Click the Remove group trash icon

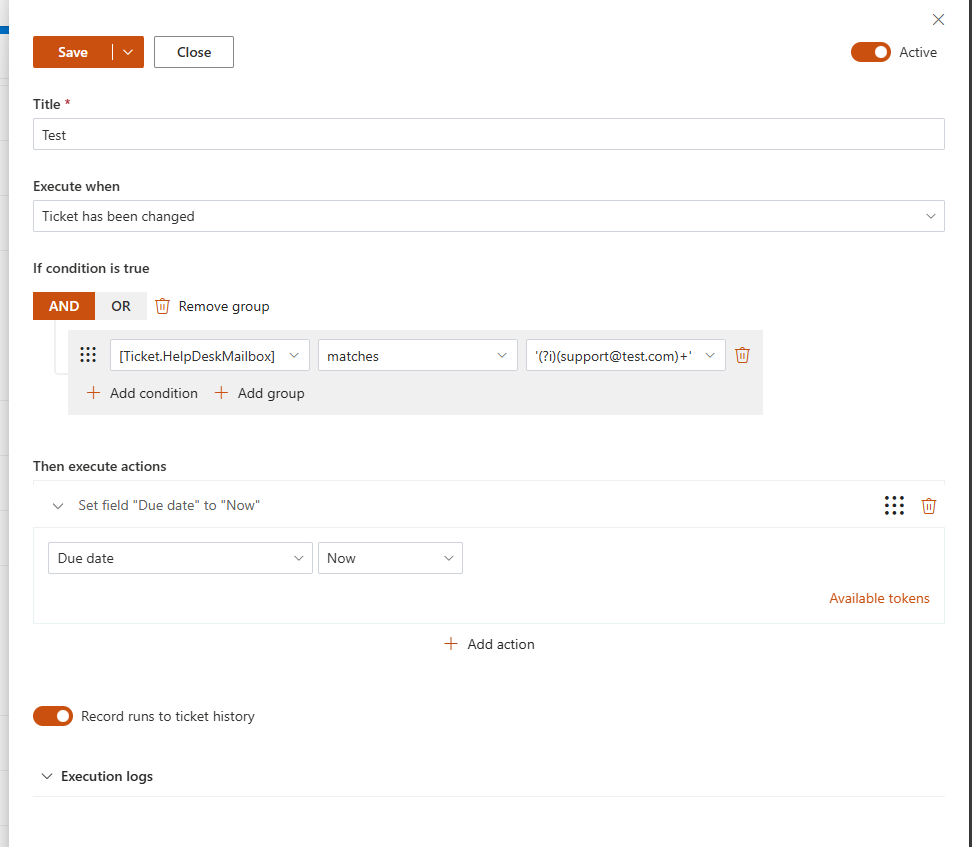tap(163, 306)
